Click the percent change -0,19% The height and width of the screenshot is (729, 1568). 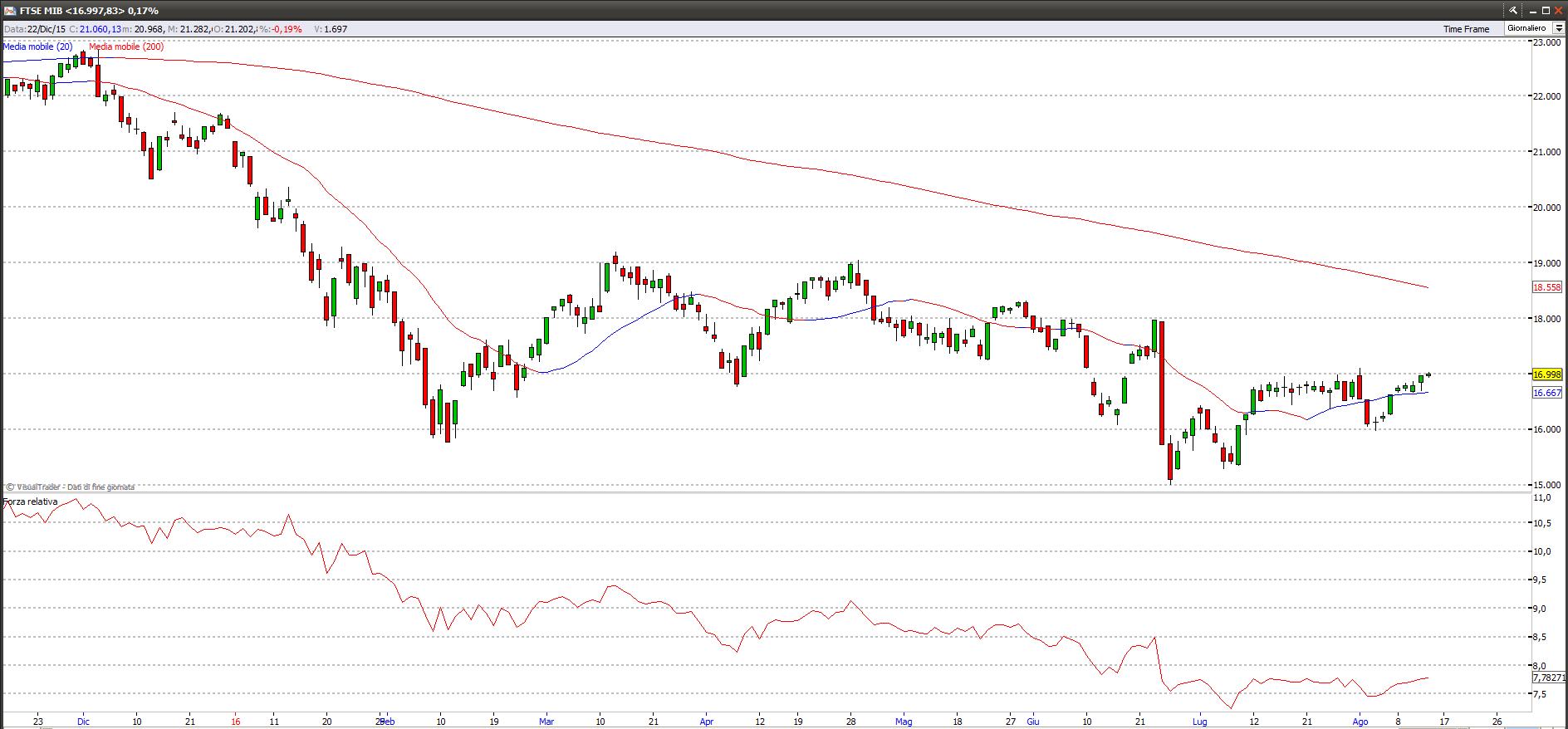(288, 29)
